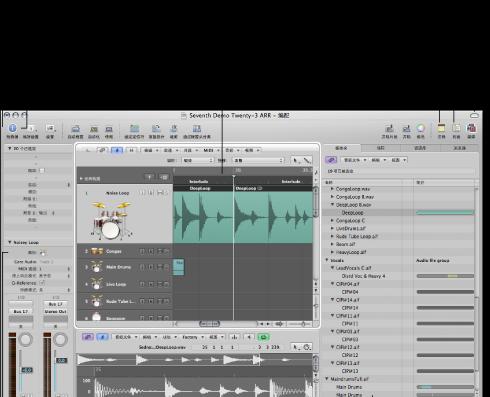Click the Bus 17 send slot
Image resolution: width=490 pixels, height=397 pixels.
click(21, 311)
